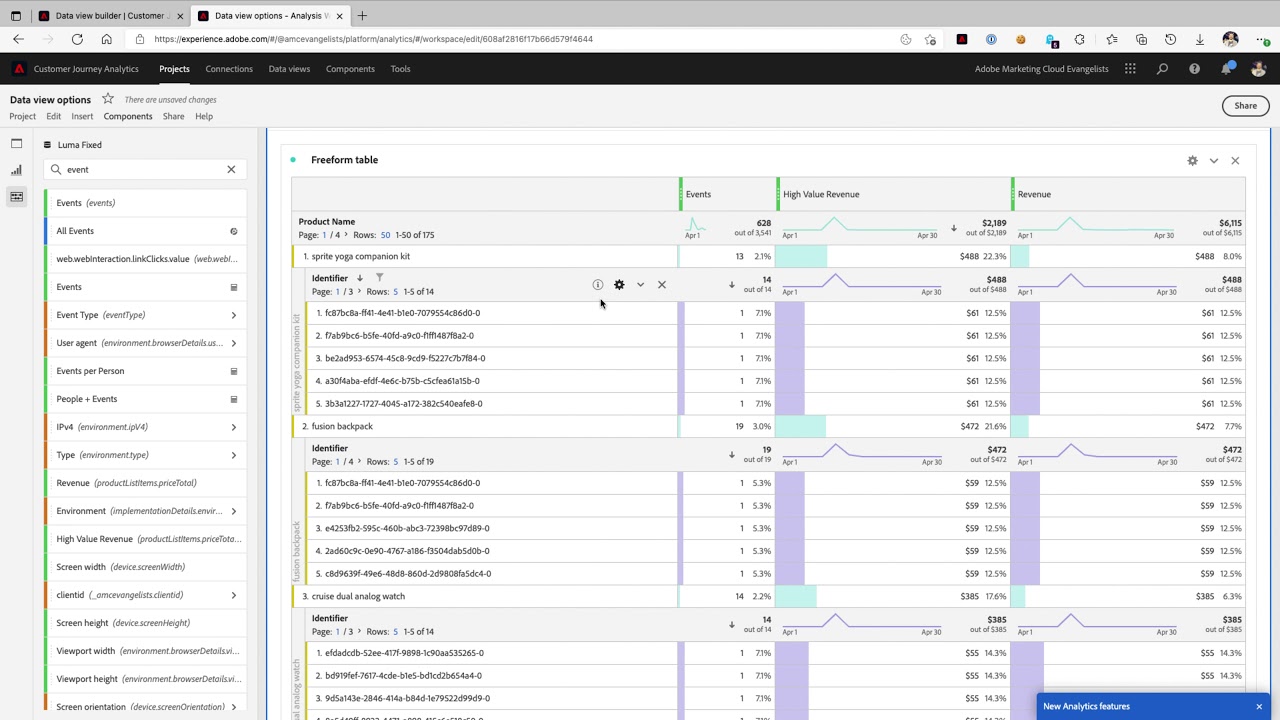Open column settings gear in Identifier header
The height and width of the screenshot is (720, 1280).
[619, 285]
